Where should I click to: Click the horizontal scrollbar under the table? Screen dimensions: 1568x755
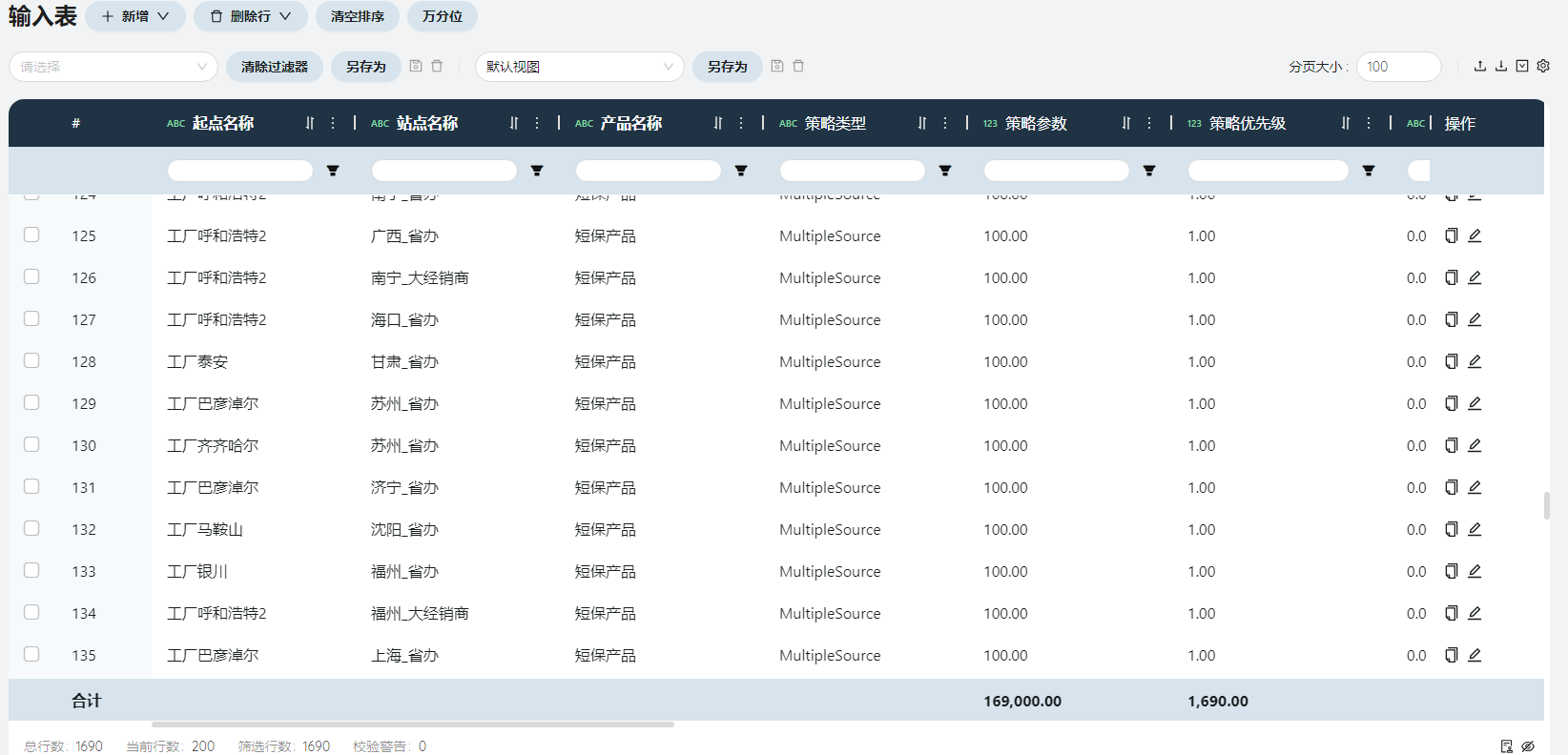[x=413, y=724]
